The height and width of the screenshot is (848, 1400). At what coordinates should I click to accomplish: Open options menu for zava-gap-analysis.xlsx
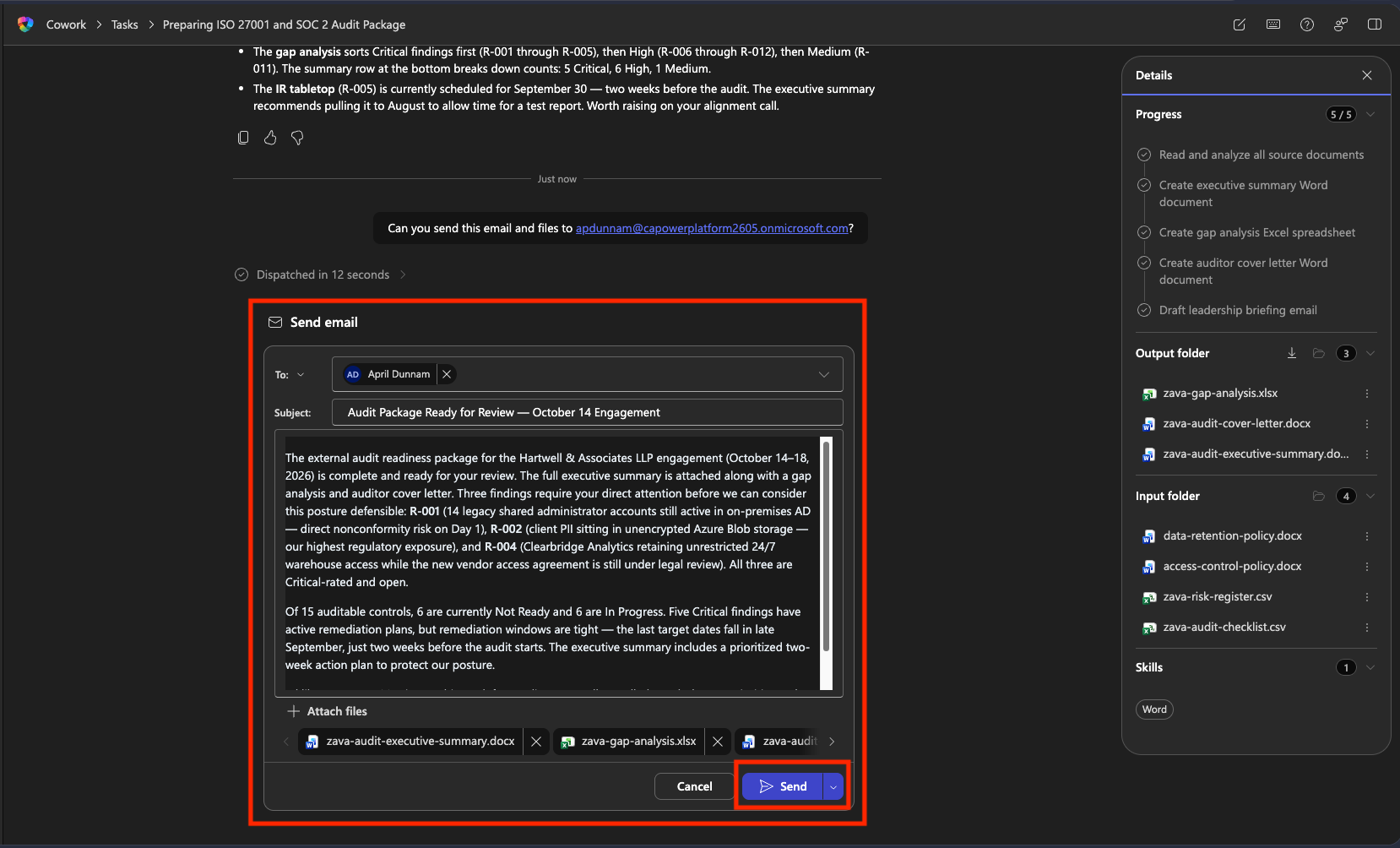point(1366,393)
